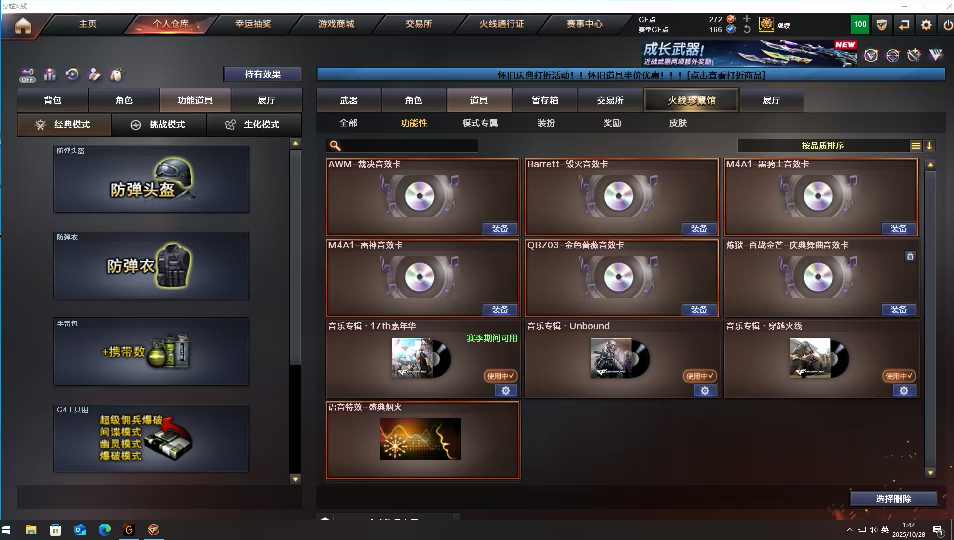Equip the M4A1-黑骑士音效卡
The height and width of the screenshot is (540, 954).
coord(899,229)
